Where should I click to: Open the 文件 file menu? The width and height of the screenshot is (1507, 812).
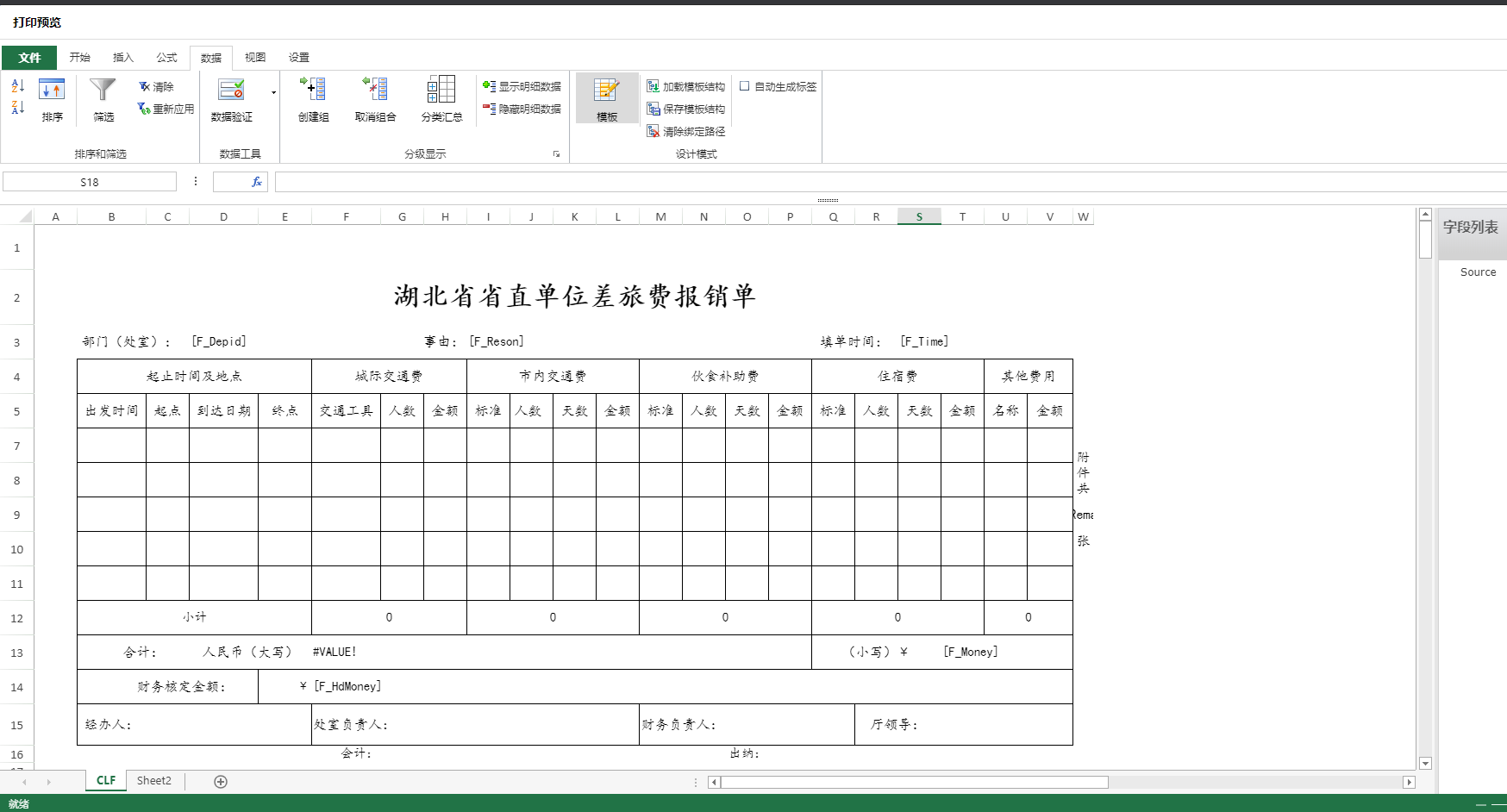click(29, 58)
